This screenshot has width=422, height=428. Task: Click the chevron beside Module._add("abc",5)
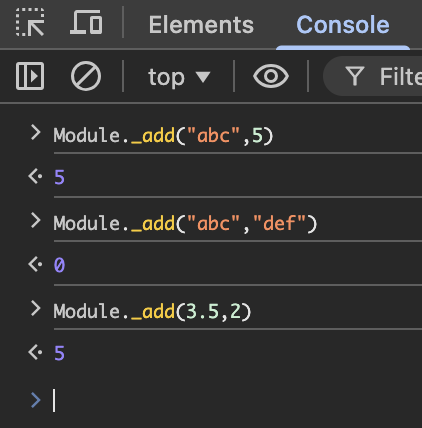[35, 133]
